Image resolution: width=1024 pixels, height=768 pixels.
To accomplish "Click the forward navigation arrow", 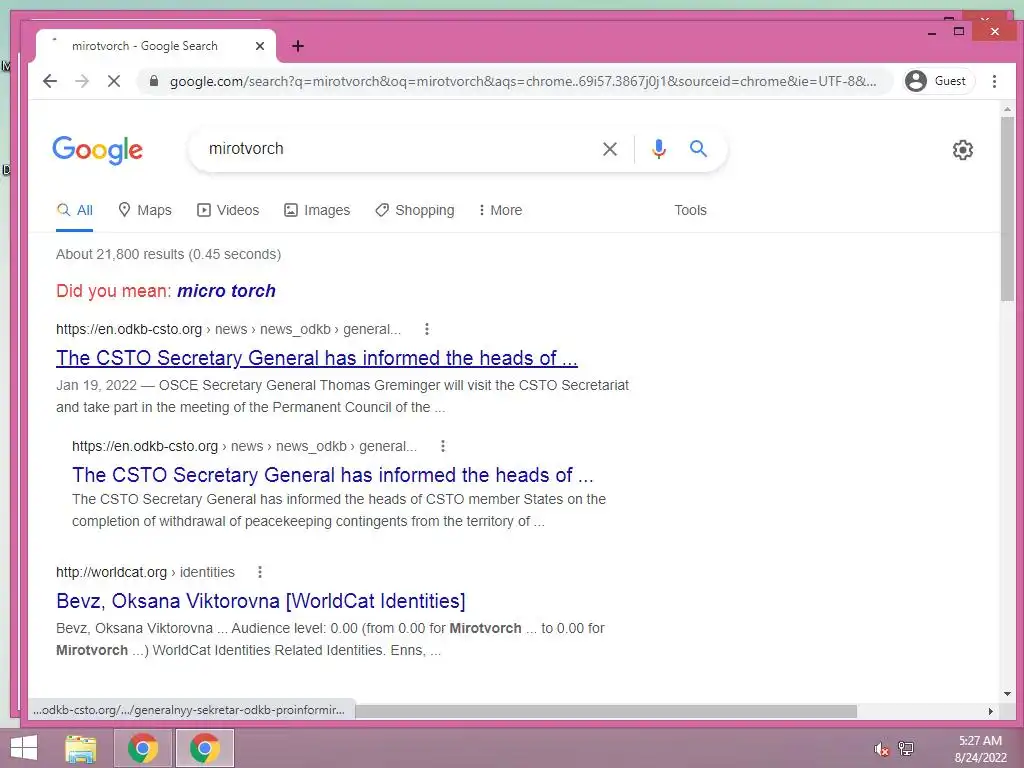I will 82,81.
